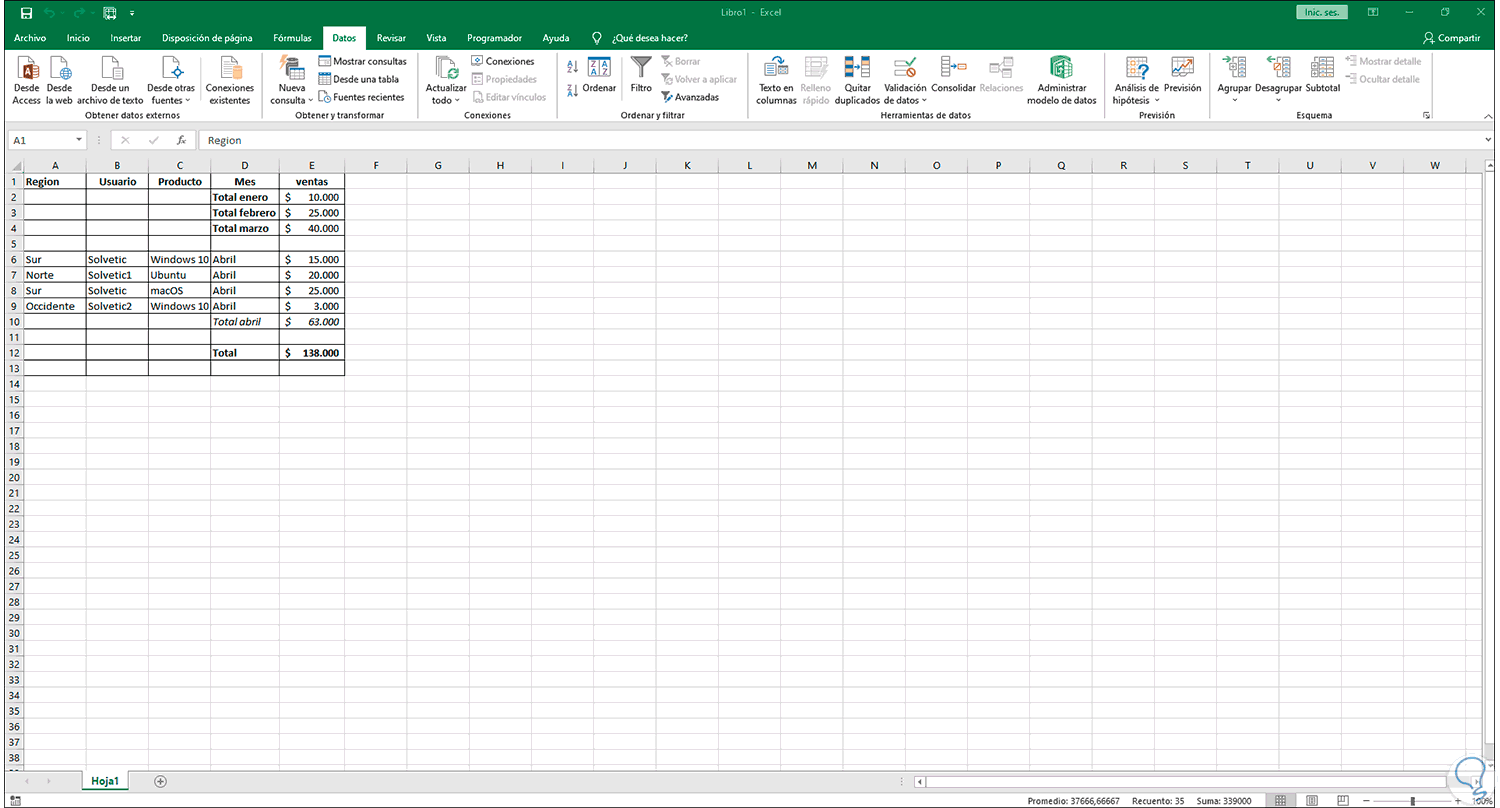Viewport: 1500px width, 808px height.
Task: Open the Archivo tab
Action: click(29, 38)
